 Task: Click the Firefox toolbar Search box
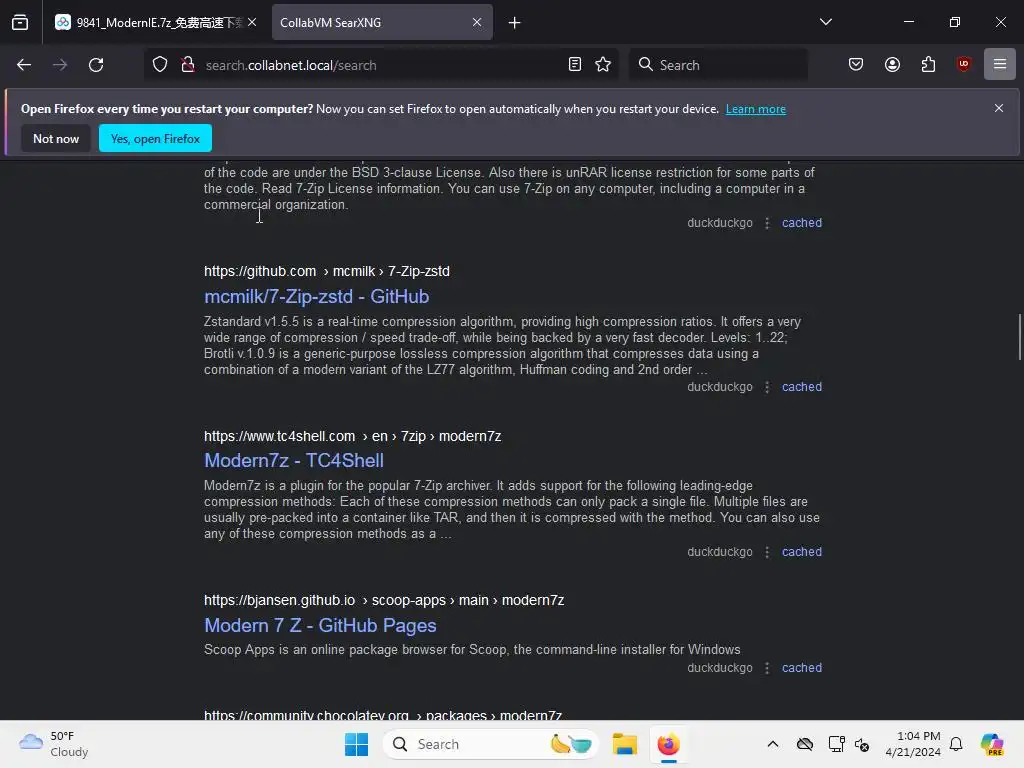click(718, 65)
